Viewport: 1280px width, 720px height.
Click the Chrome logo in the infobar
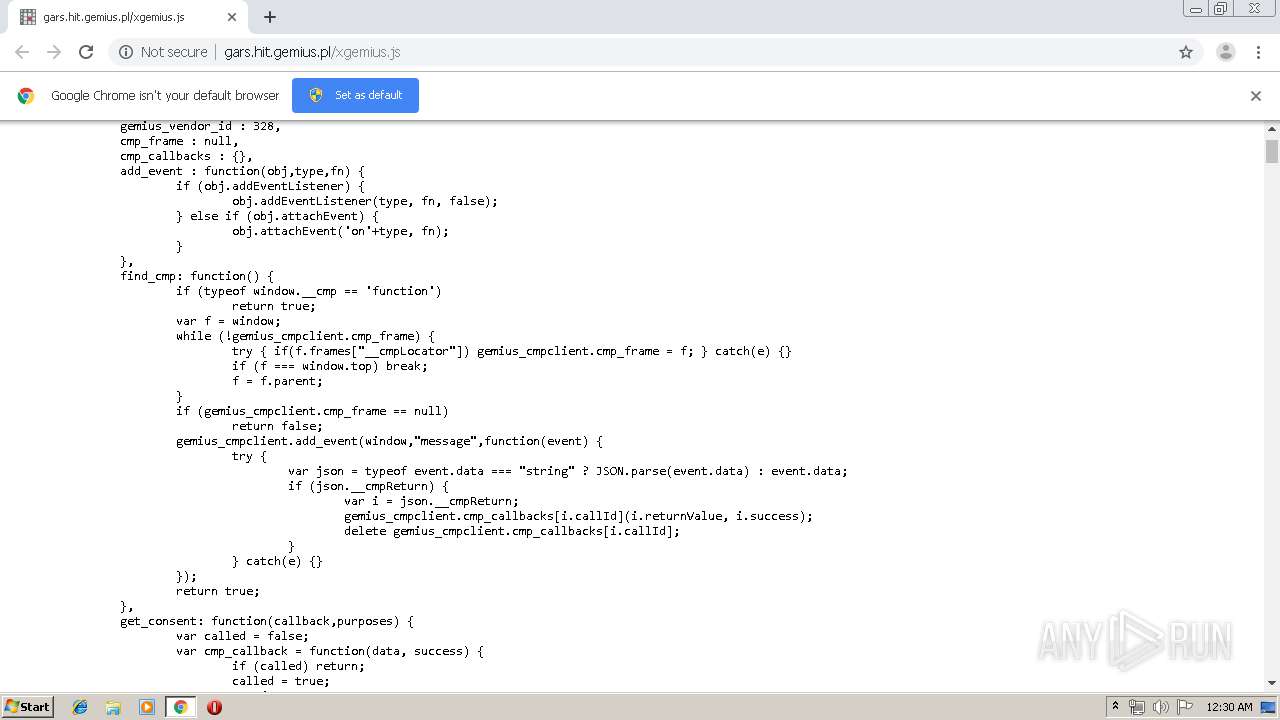pos(26,96)
